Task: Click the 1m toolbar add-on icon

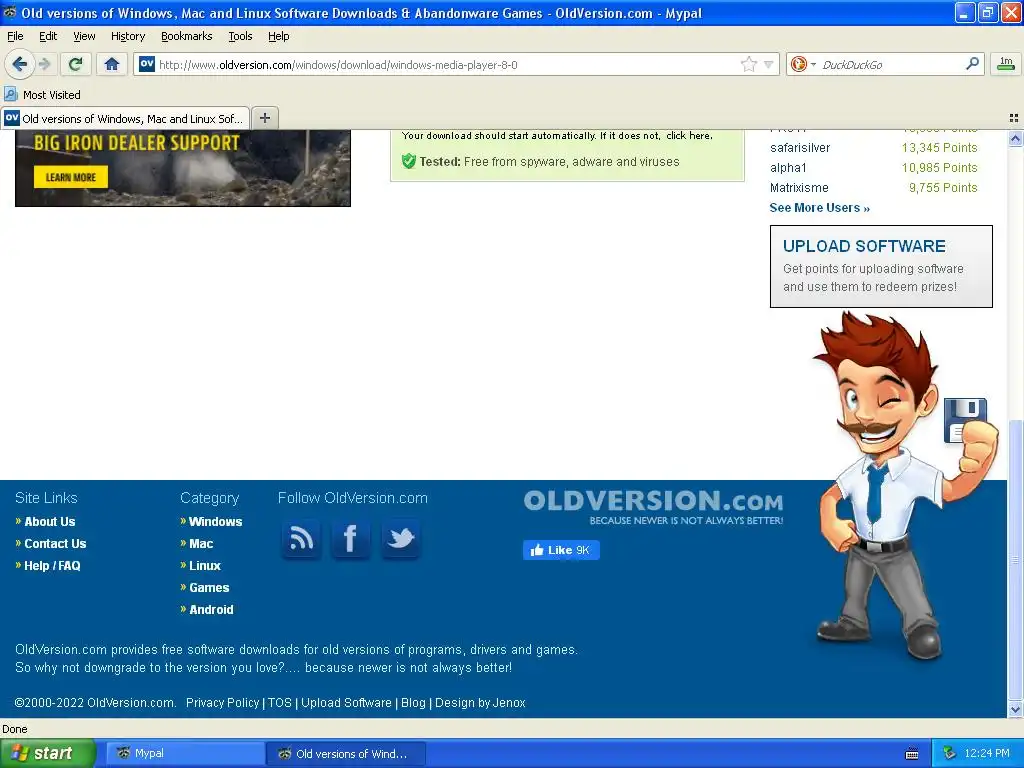Action: point(1006,64)
